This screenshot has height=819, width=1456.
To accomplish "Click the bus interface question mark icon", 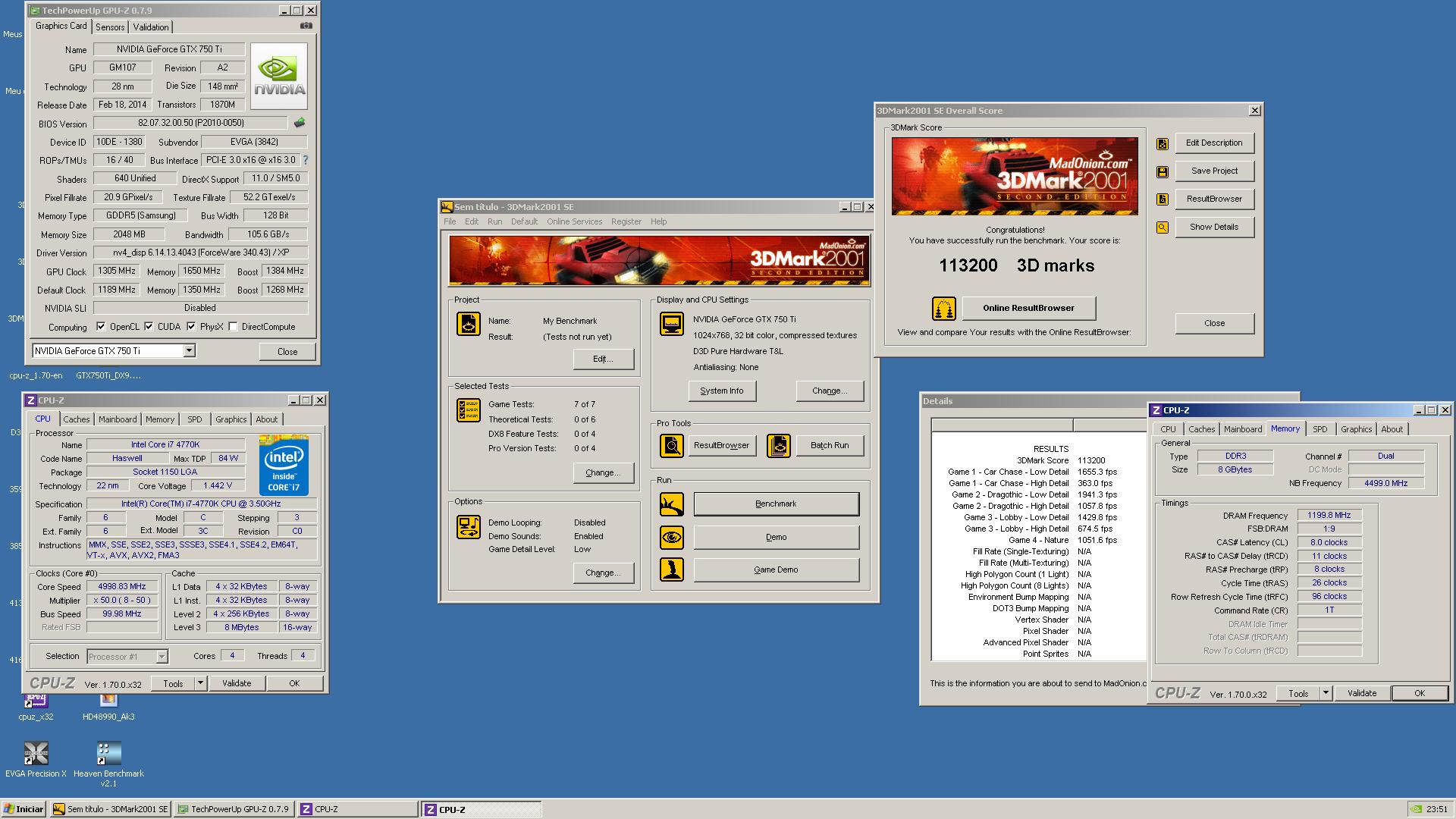I will coord(306,160).
